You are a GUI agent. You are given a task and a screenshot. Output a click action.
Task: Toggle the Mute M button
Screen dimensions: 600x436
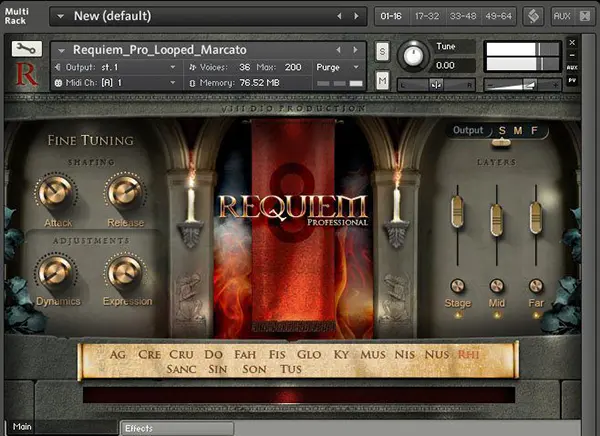coord(382,80)
